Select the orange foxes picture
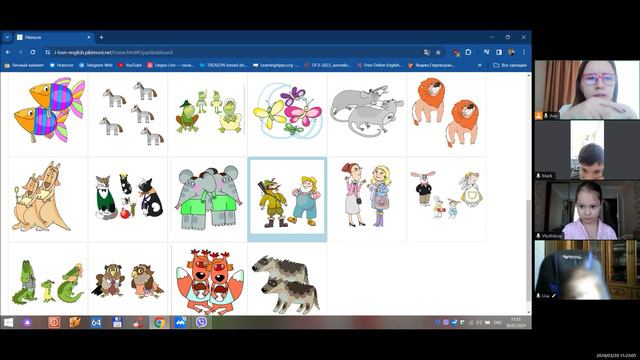Screen dimensions: 640x360 pos(210,282)
